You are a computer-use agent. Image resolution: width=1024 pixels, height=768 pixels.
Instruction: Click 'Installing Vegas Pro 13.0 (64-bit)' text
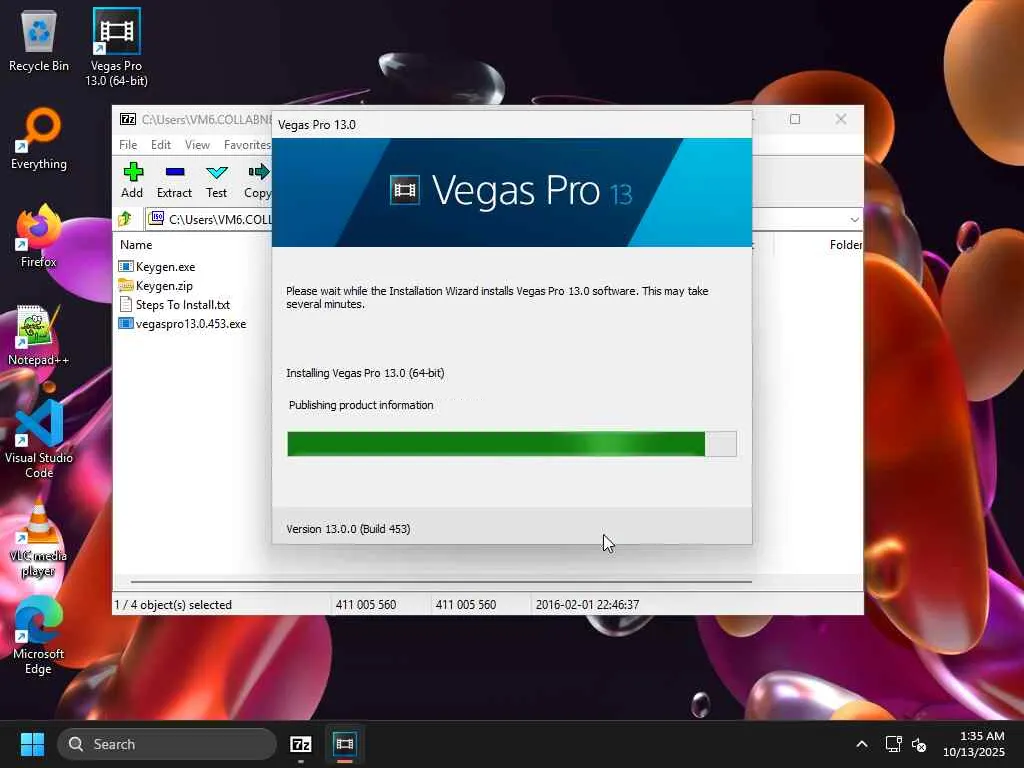point(365,373)
